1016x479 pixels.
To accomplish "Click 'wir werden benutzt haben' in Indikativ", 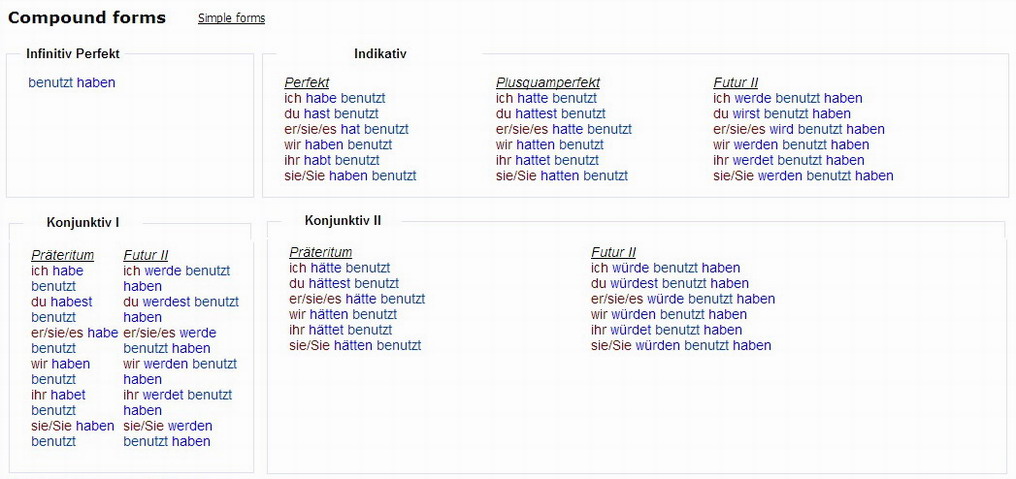I will point(790,145).
